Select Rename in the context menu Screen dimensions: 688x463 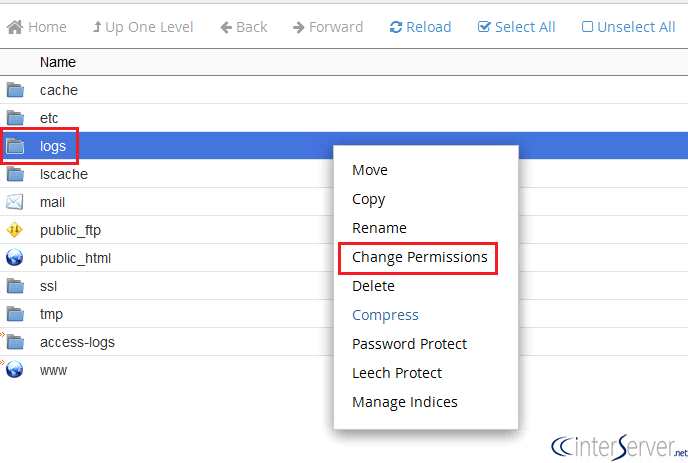click(x=379, y=228)
